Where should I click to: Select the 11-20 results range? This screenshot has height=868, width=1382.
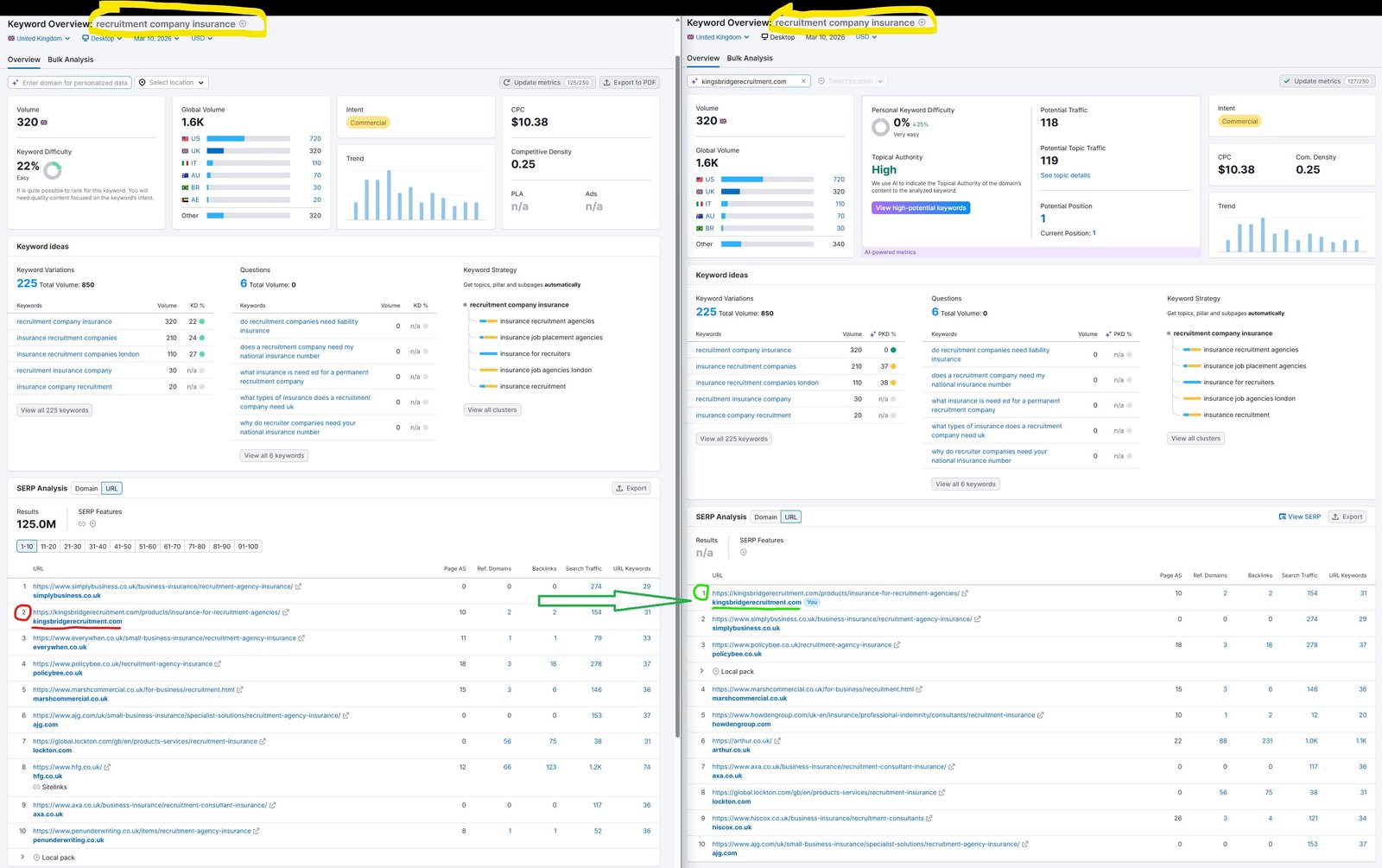48,547
